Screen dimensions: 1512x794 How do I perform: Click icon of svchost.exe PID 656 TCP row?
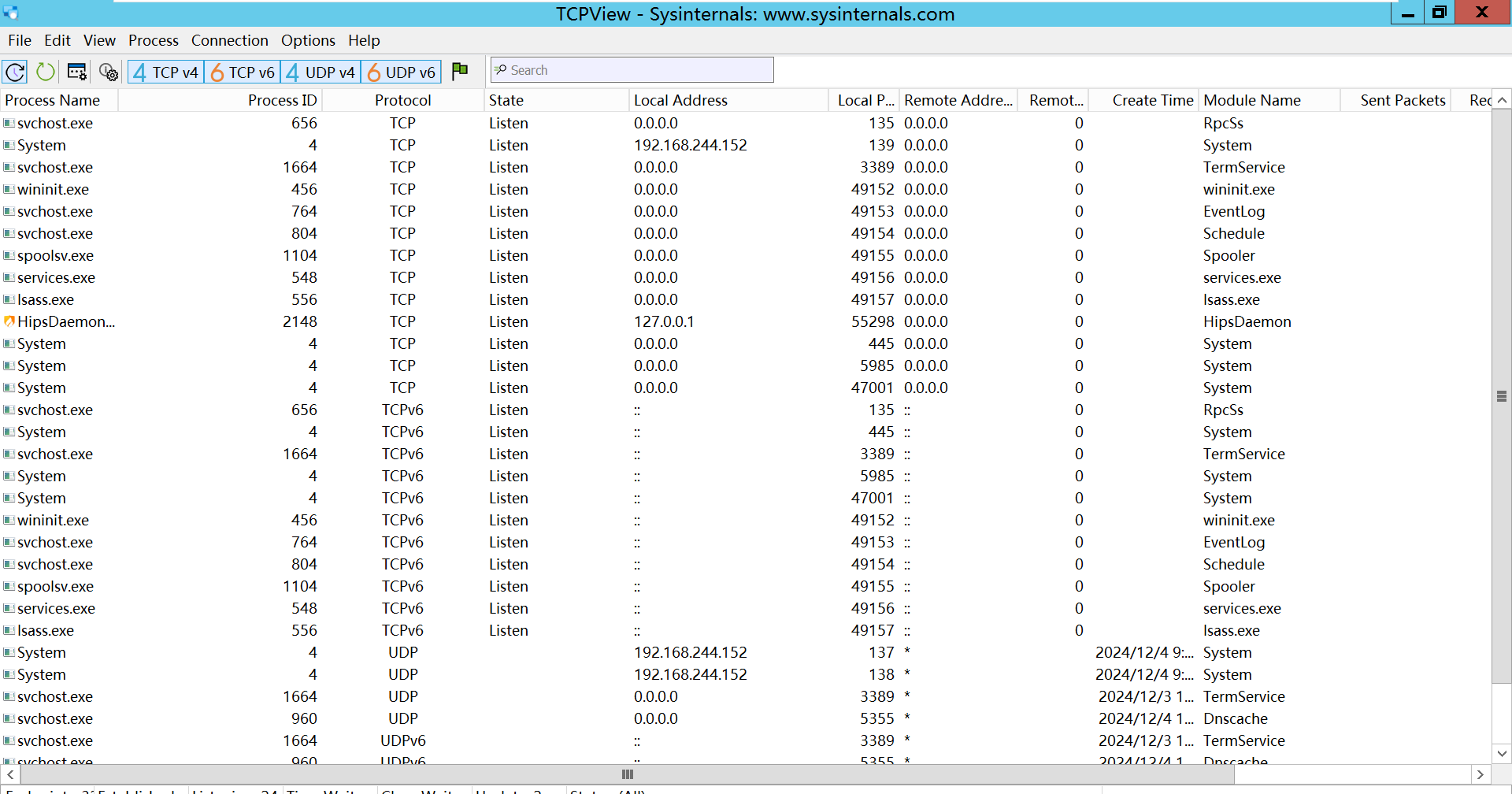(x=9, y=123)
